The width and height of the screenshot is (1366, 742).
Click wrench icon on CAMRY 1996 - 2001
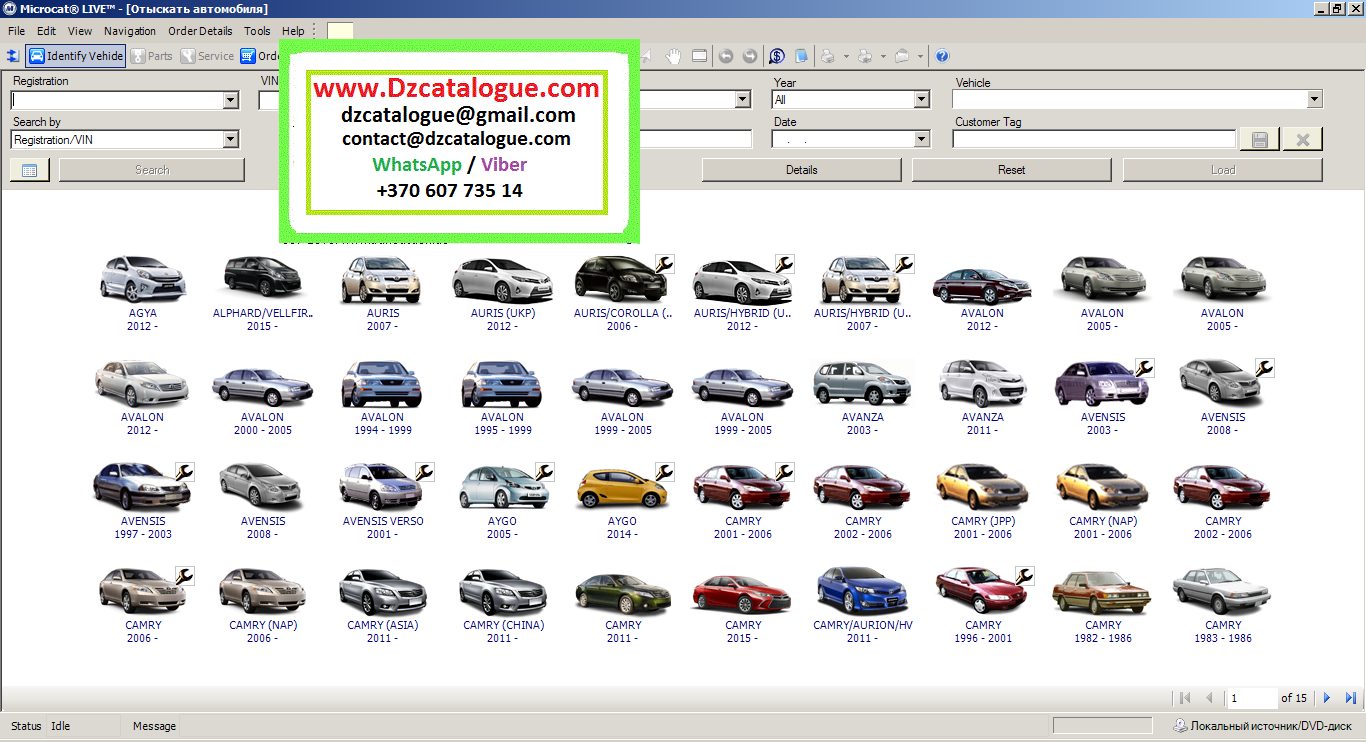pyautogui.click(x=1024, y=576)
